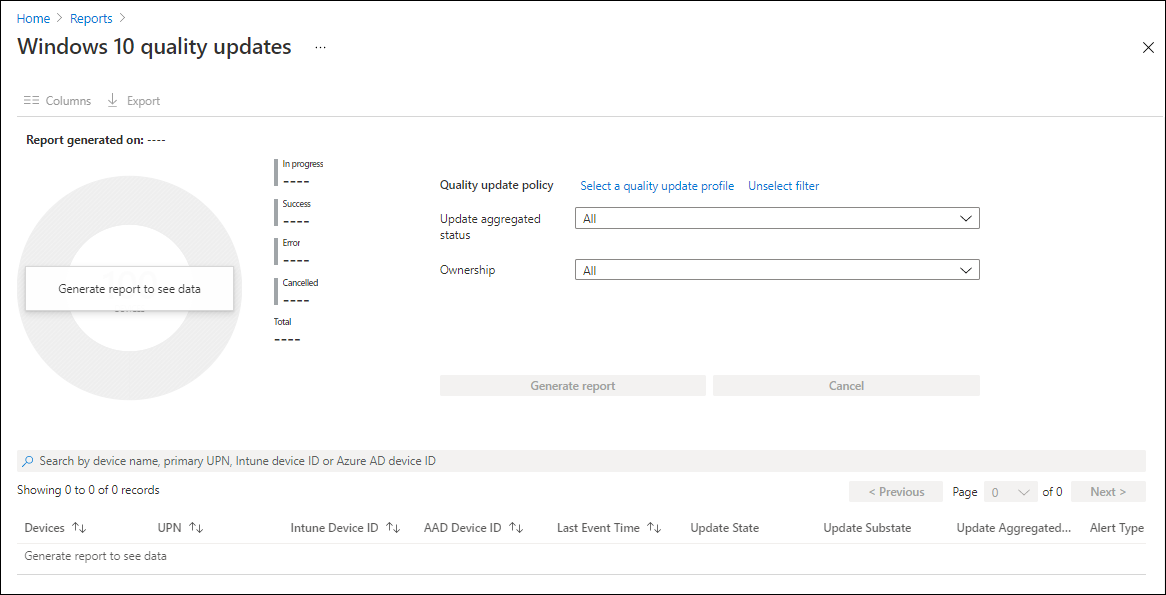The height and width of the screenshot is (595, 1166).
Task: Sort by Last Event Time arrows
Action: (x=654, y=528)
